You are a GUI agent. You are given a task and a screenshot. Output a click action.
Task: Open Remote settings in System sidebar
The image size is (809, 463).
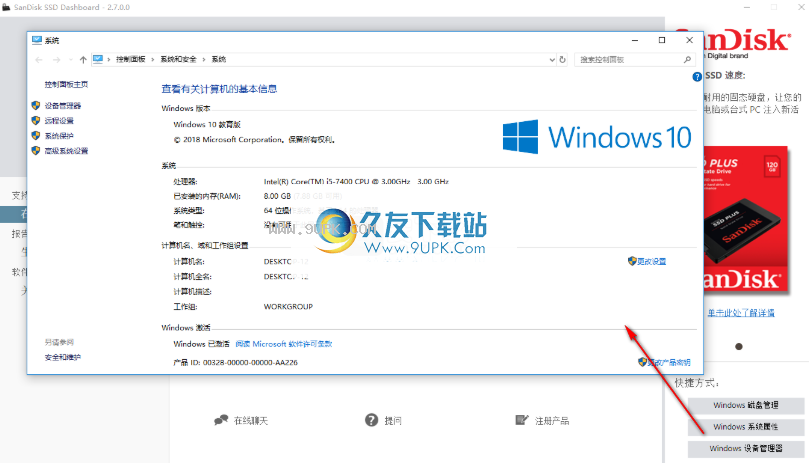point(59,121)
